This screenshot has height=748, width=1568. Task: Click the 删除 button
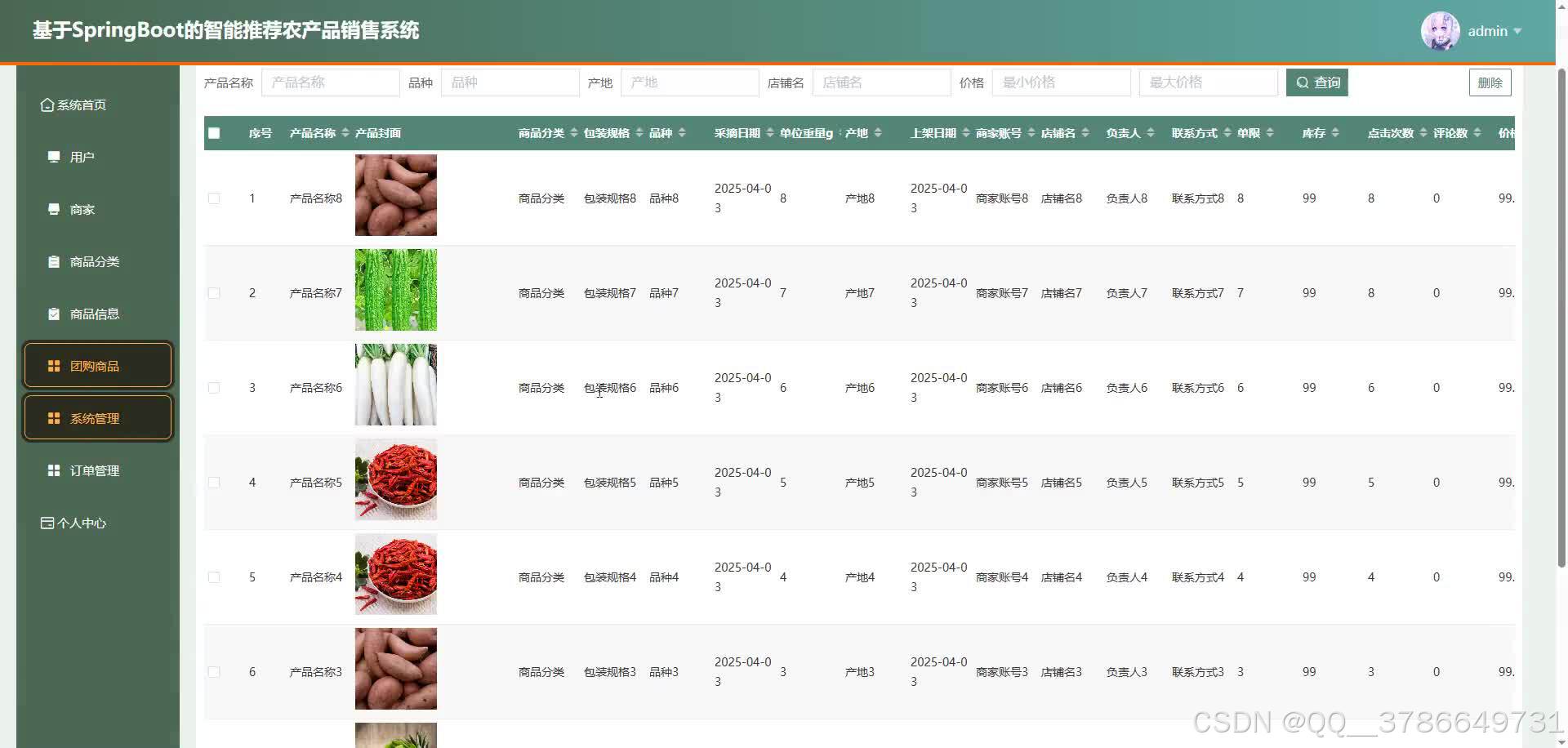1490,82
